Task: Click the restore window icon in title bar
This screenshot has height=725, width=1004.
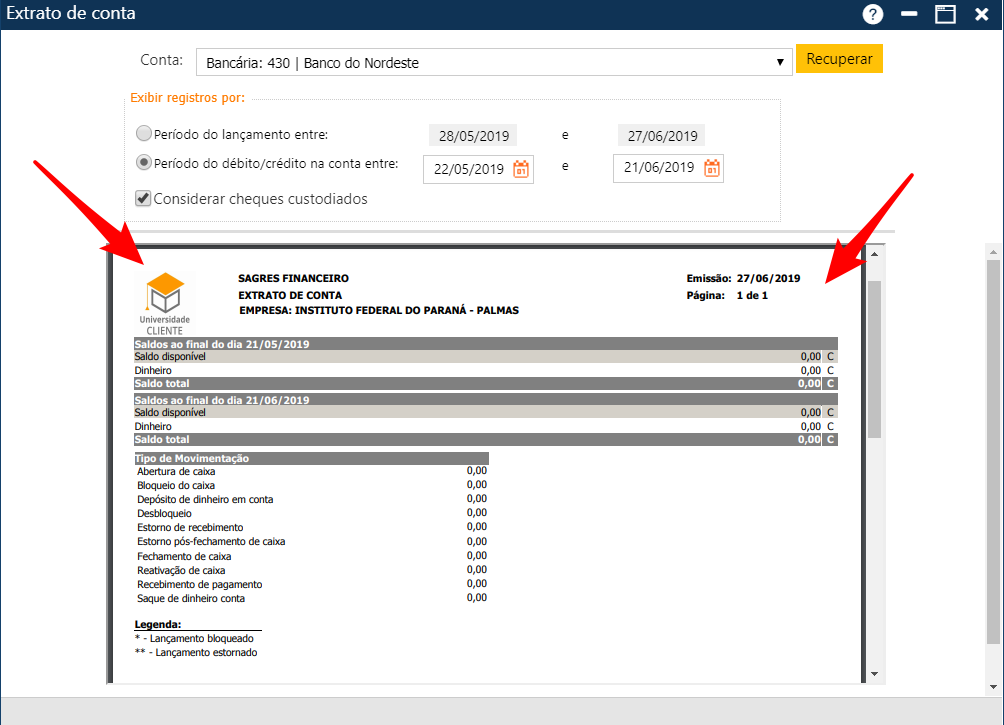Action: click(x=944, y=14)
